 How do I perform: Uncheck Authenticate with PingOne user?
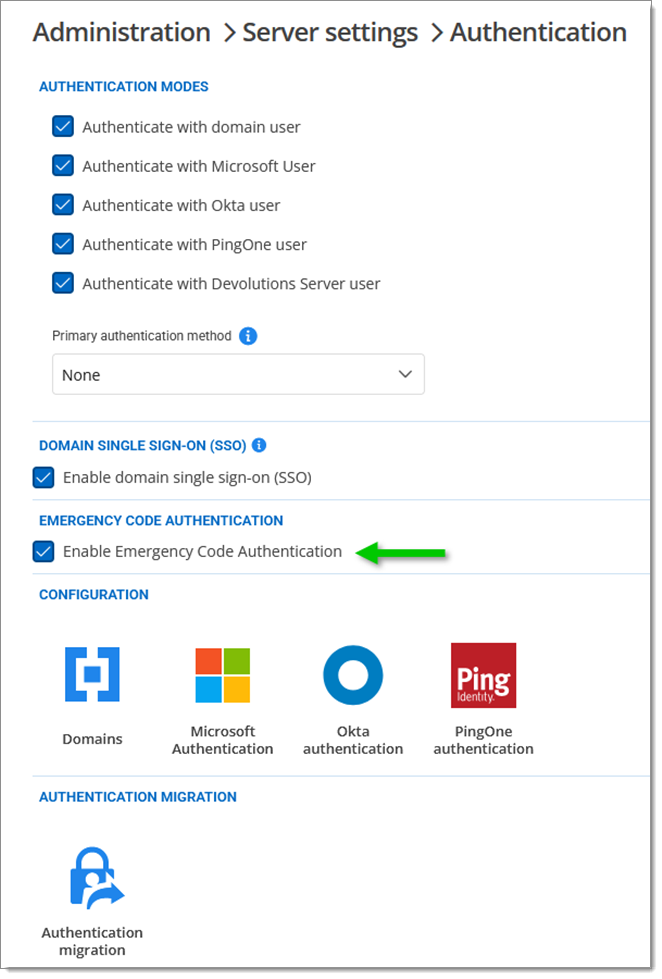[x=62, y=244]
